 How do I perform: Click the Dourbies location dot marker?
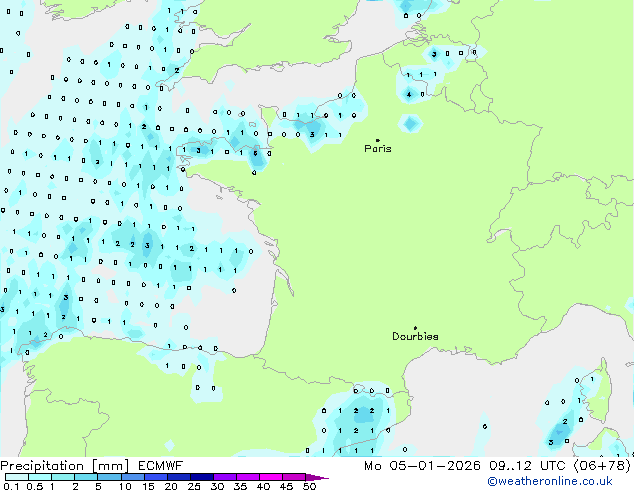(415, 328)
